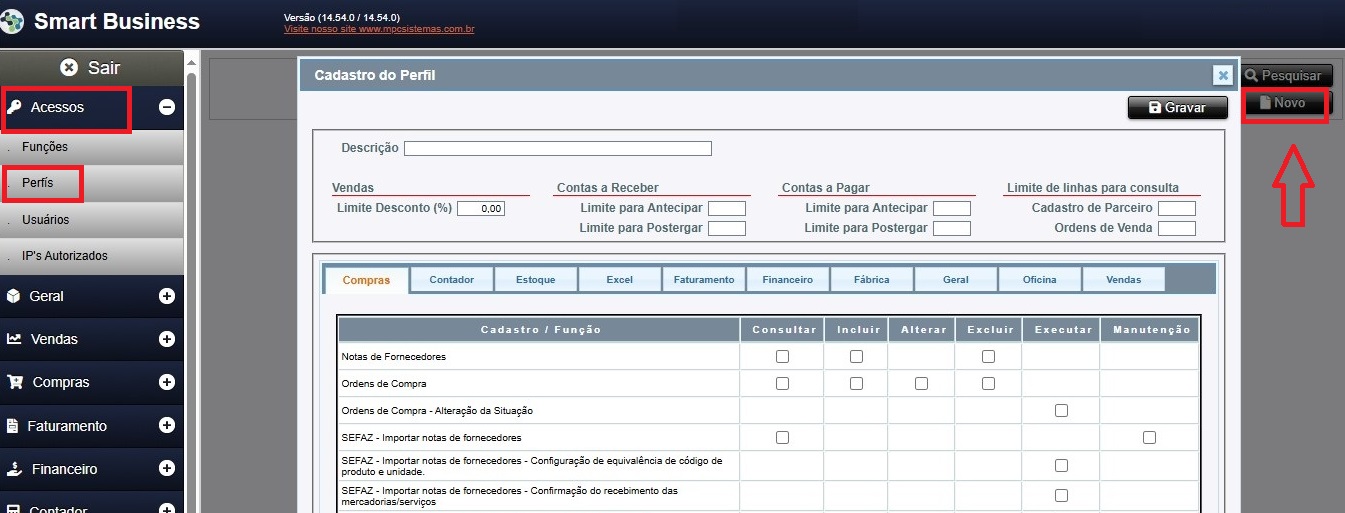This screenshot has height=513, width=1345.
Task: Click the hand-coin icon beside Financeiro
Action: [14, 469]
